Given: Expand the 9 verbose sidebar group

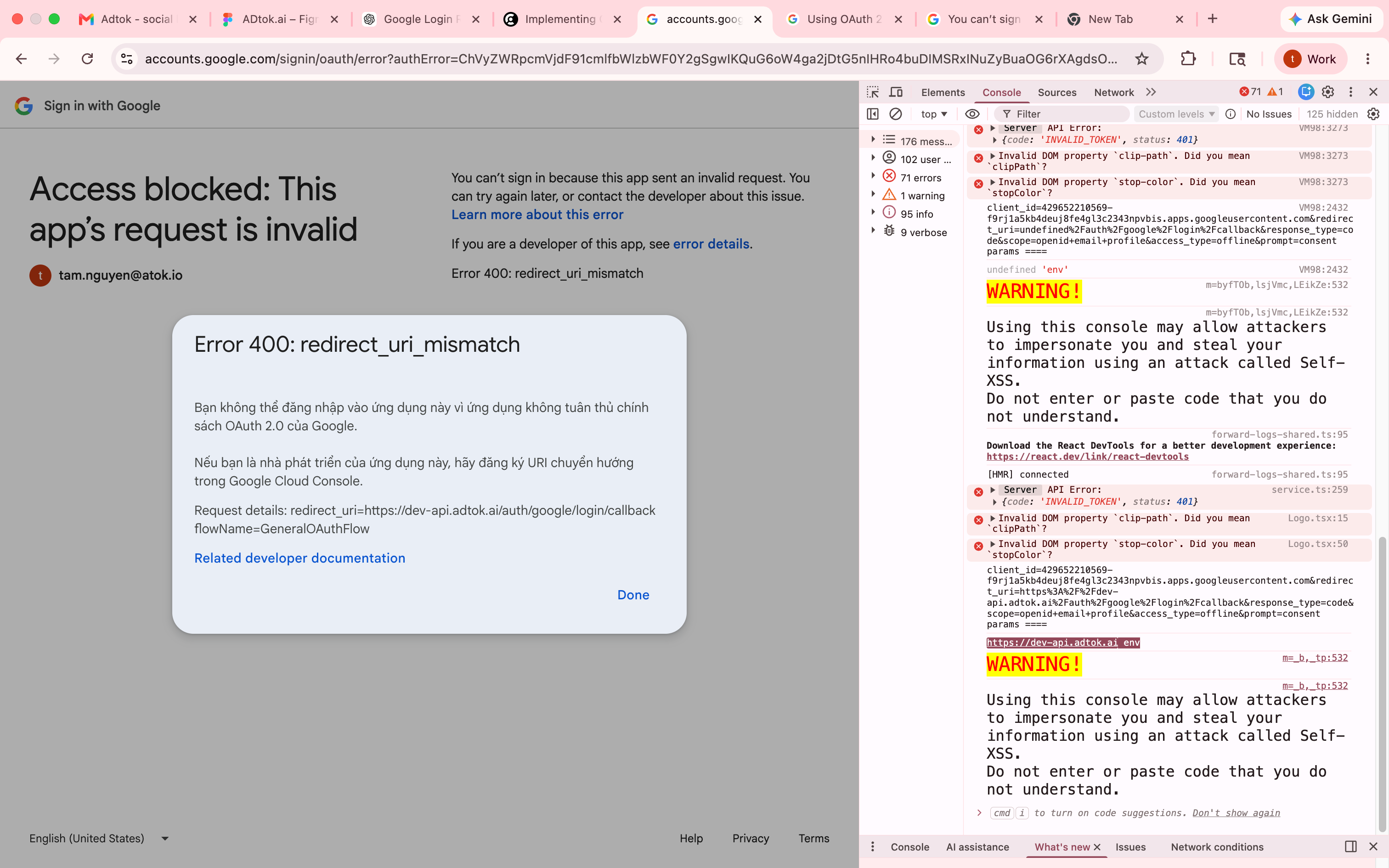Looking at the screenshot, I should (x=873, y=230).
